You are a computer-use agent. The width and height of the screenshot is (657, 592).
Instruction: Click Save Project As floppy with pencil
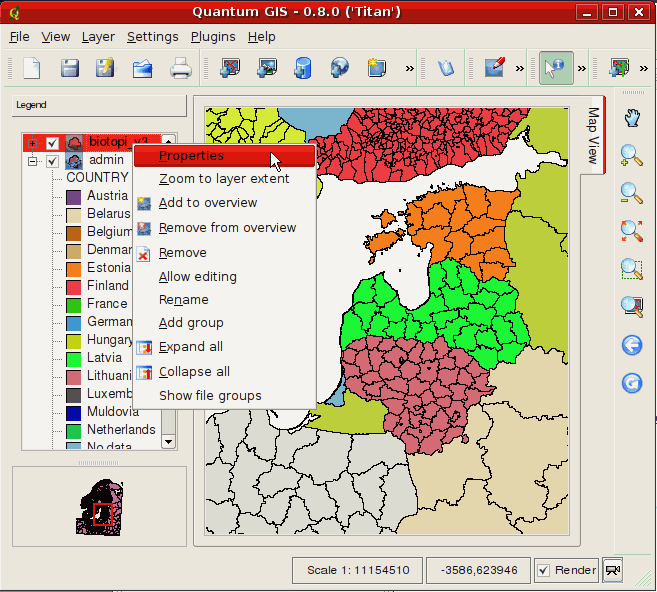[x=105, y=68]
